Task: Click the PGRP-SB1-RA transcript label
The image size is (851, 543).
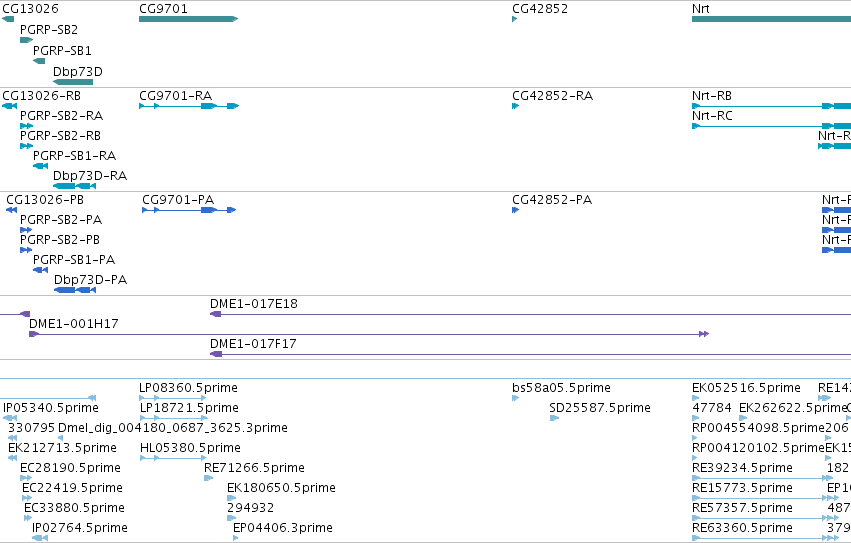Action: pyautogui.click(x=74, y=156)
